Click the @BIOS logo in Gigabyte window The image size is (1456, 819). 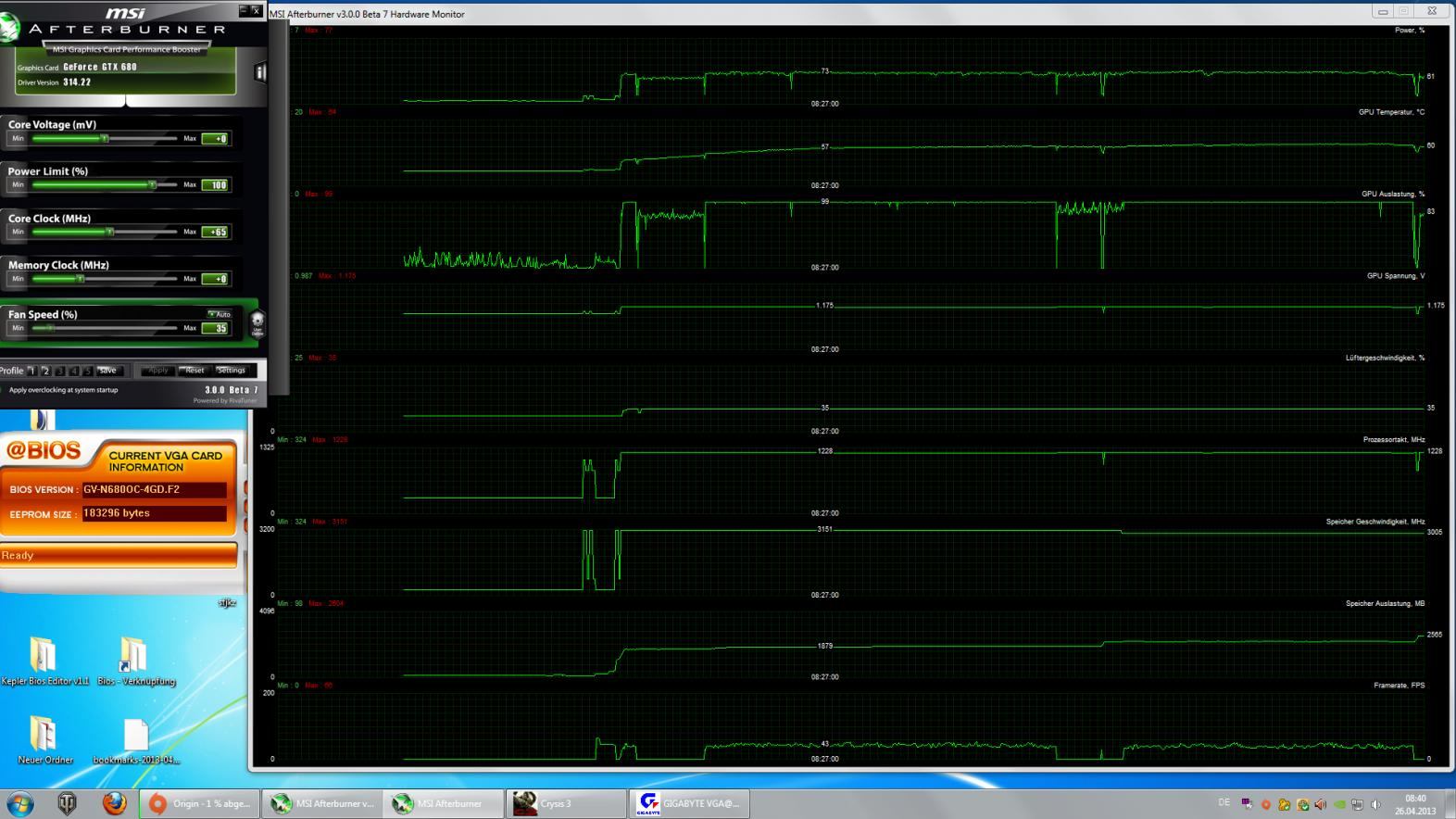point(44,451)
